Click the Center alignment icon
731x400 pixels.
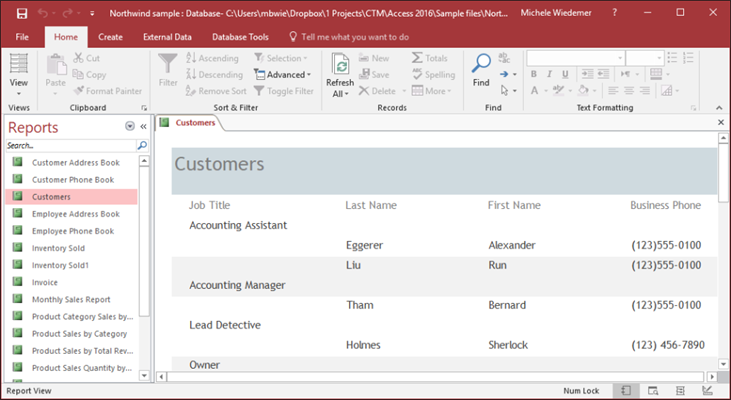(629, 90)
